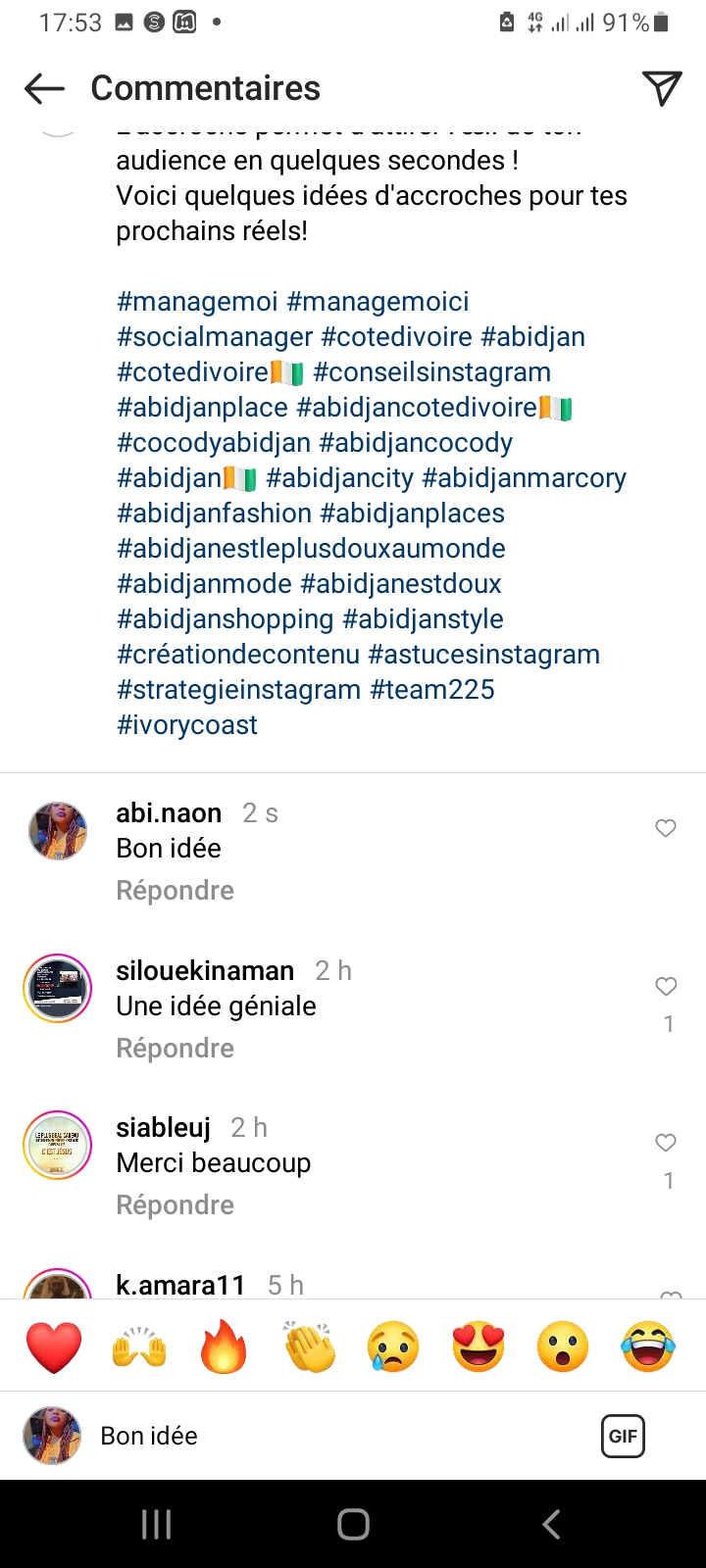Reply to abi.naon's comment
Image resolution: width=706 pixels, height=1568 pixels.
[x=175, y=891]
